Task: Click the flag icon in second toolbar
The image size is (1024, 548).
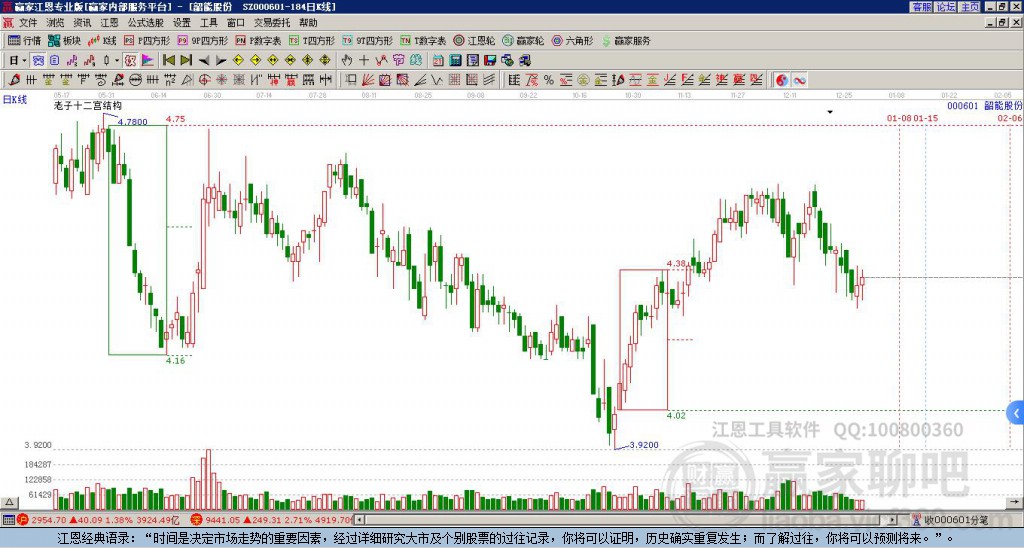Action: click(148, 61)
